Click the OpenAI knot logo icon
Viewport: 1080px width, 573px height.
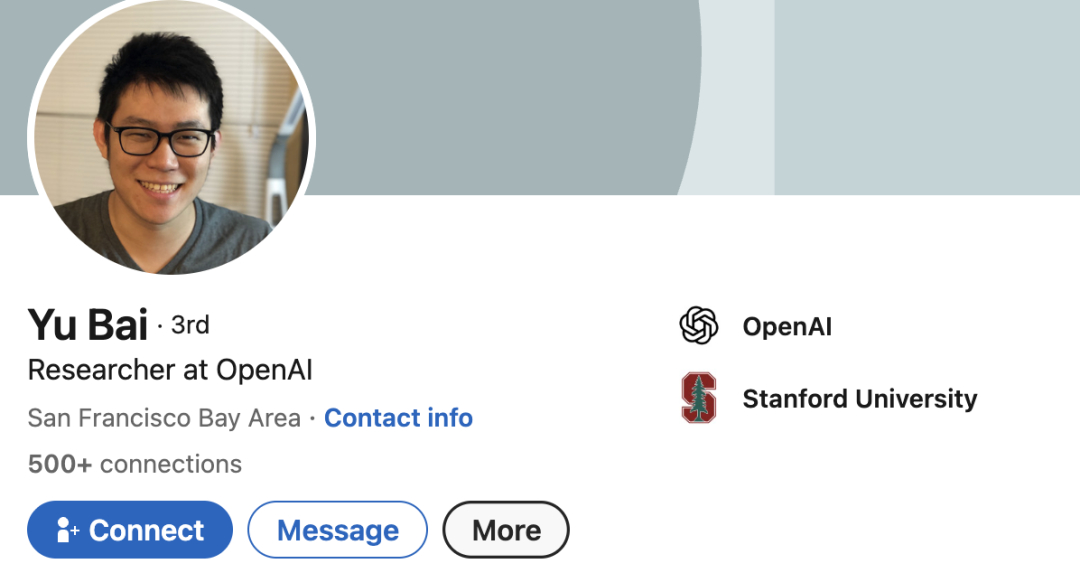click(x=698, y=325)
